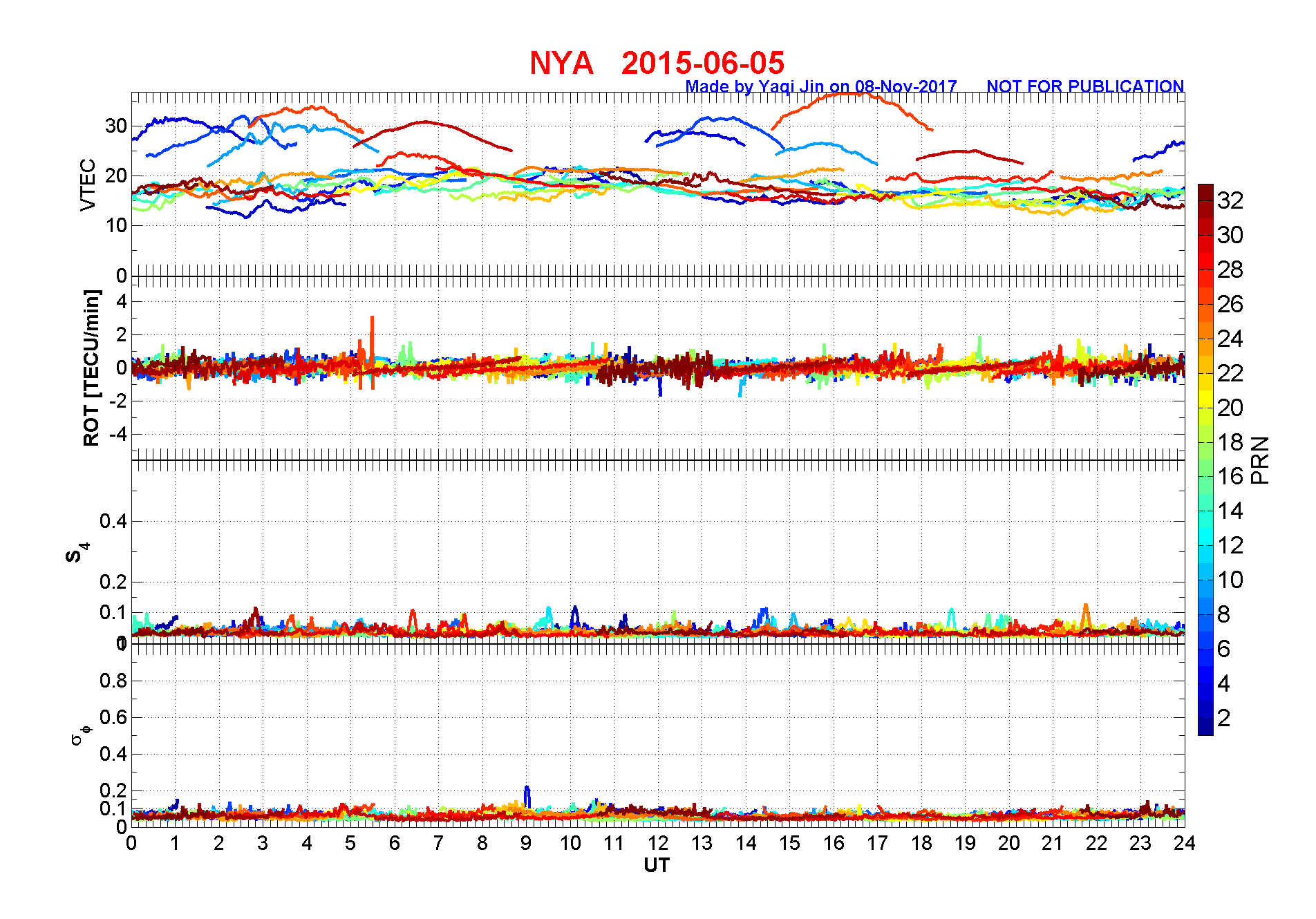Click colorbar tick label 32
The width and height of the screenshot is (1316, 919).
tap(1230, 200)
